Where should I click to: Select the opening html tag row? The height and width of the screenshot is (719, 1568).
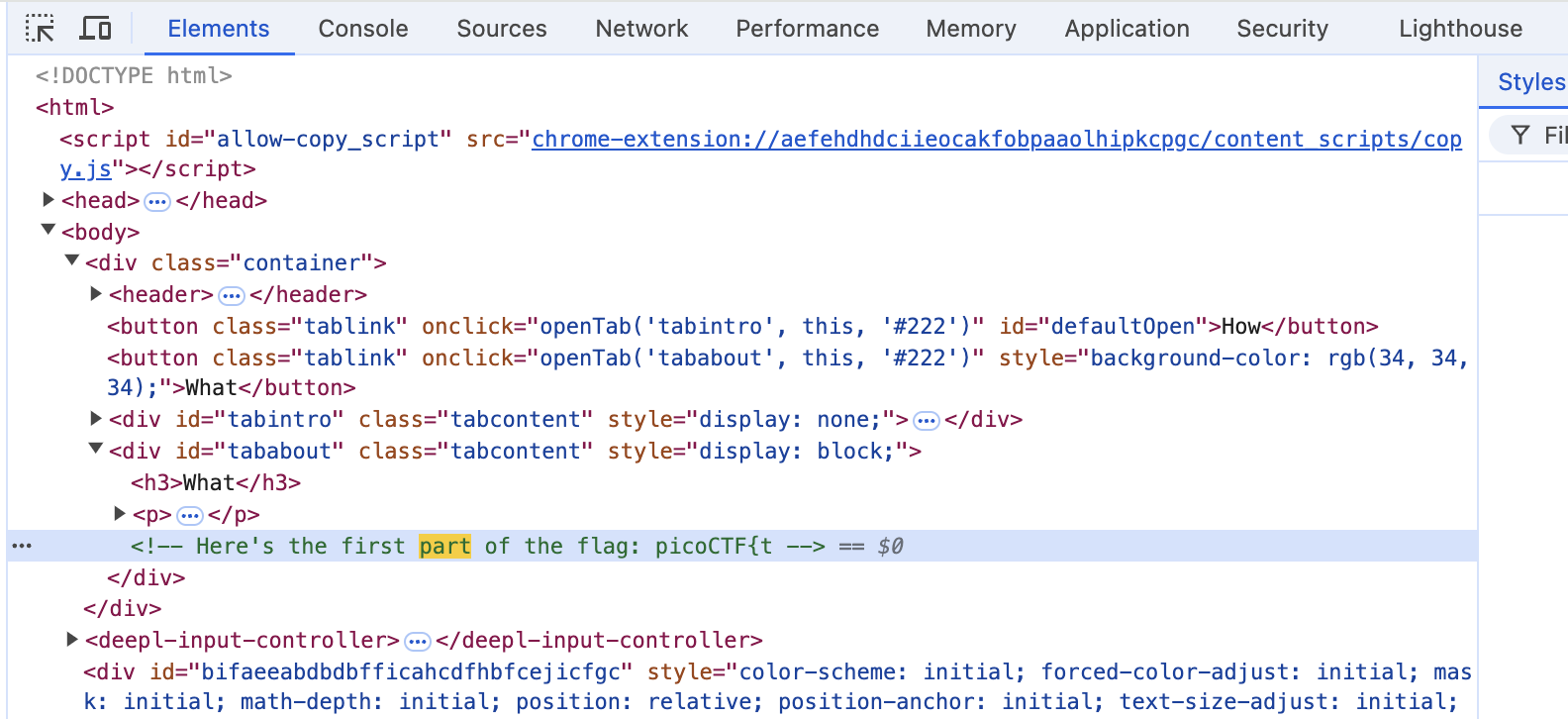tap(74, 107)
